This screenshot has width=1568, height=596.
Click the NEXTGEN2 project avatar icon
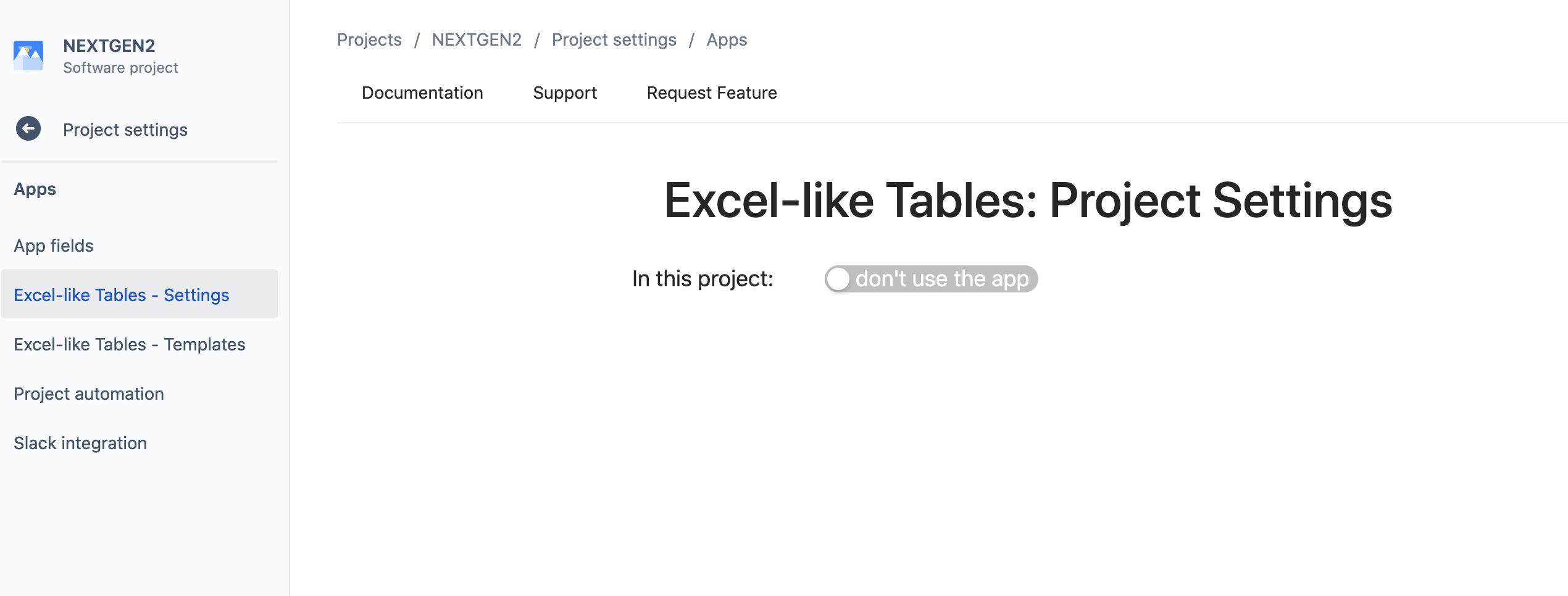[x=28, y=56]
